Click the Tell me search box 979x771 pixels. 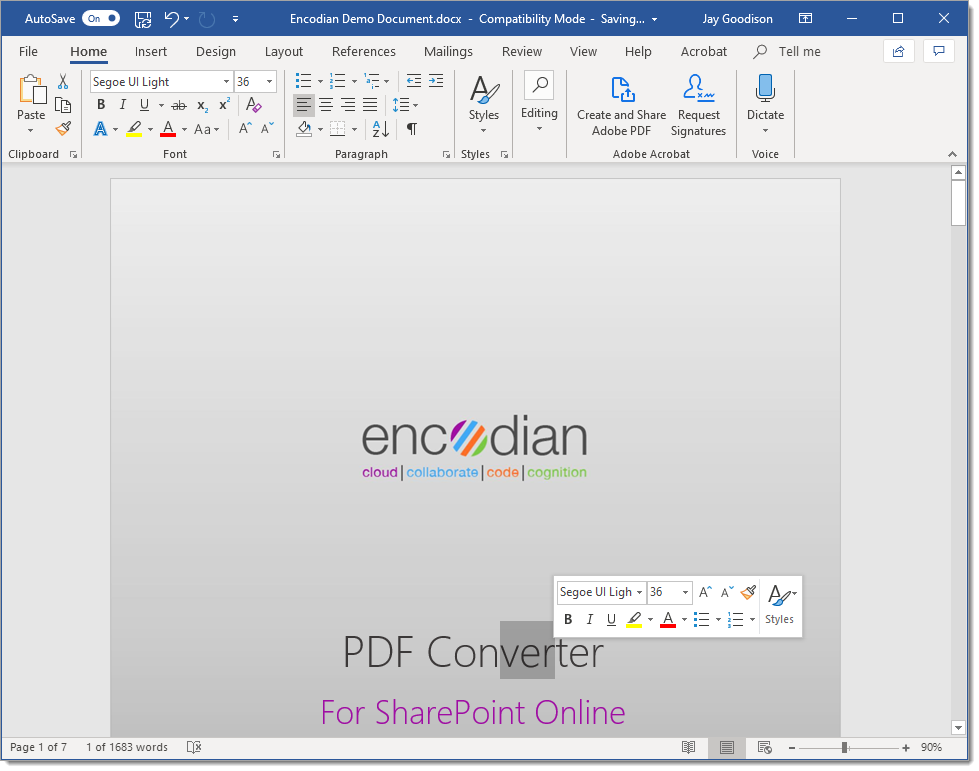click(788, 52)
